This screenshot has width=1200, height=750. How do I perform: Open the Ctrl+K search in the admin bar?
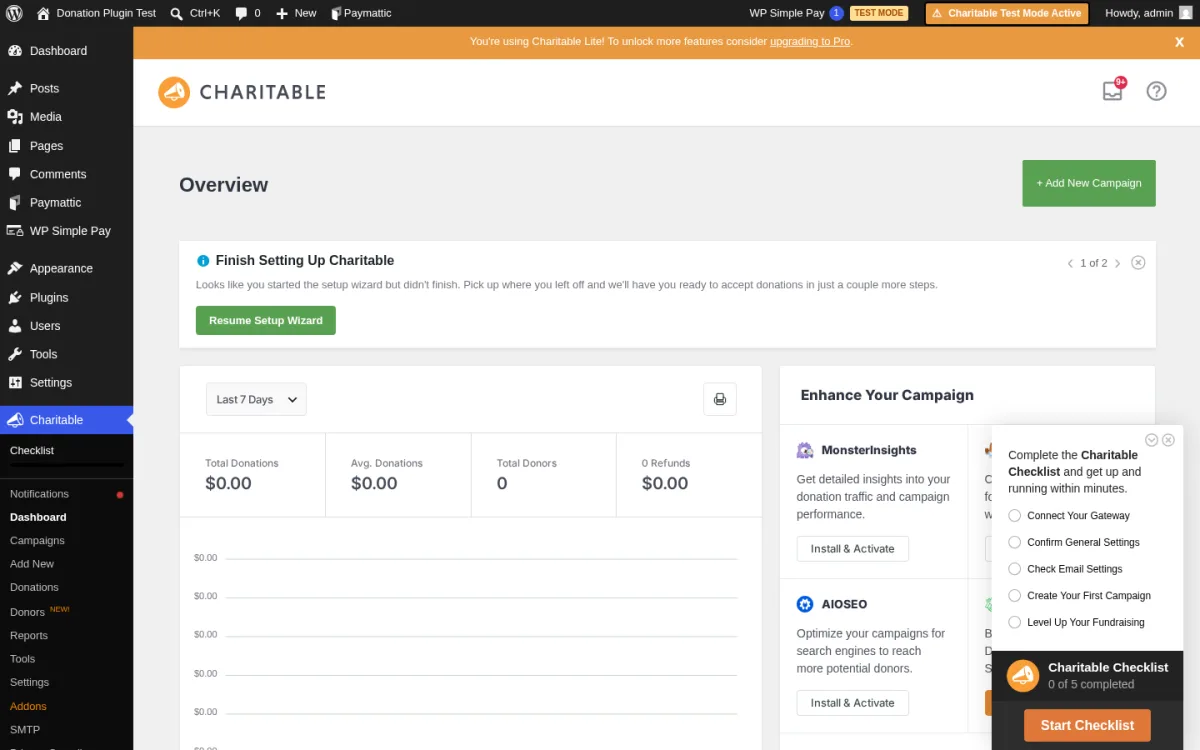pyautogui.click(x=195, y=13)
